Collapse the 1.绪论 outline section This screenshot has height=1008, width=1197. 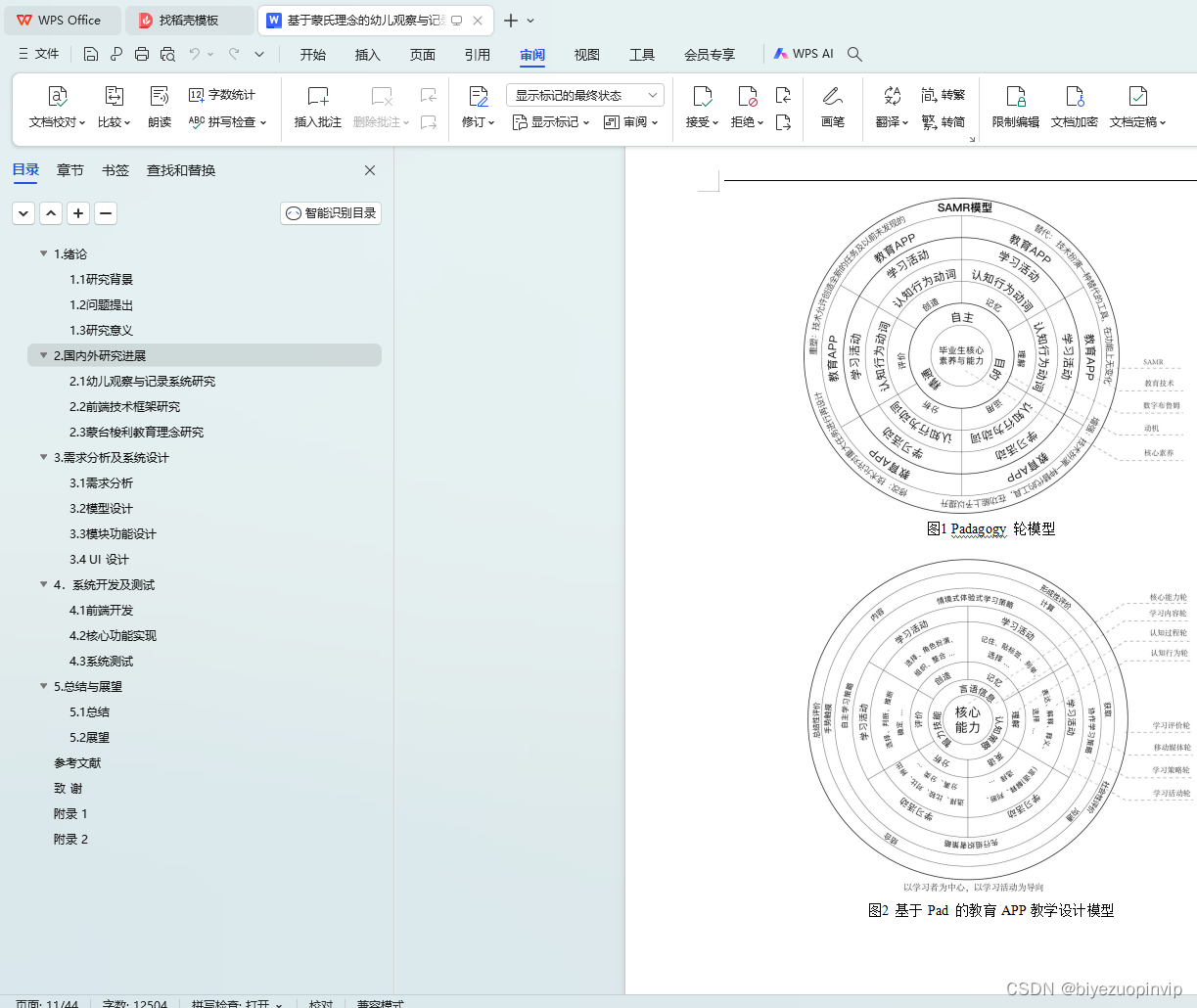[43, 253]
